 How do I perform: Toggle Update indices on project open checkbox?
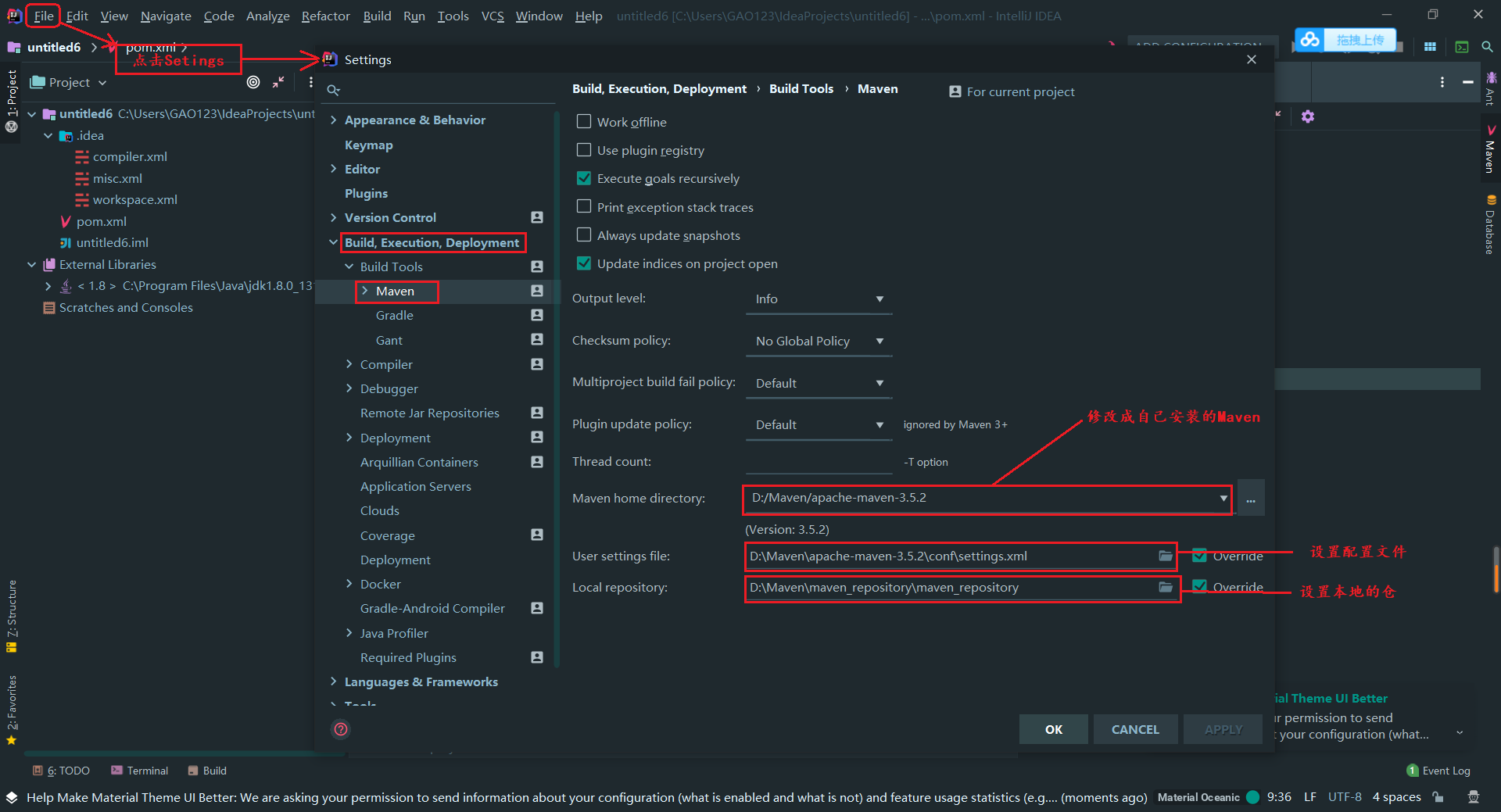click(584, 263)
